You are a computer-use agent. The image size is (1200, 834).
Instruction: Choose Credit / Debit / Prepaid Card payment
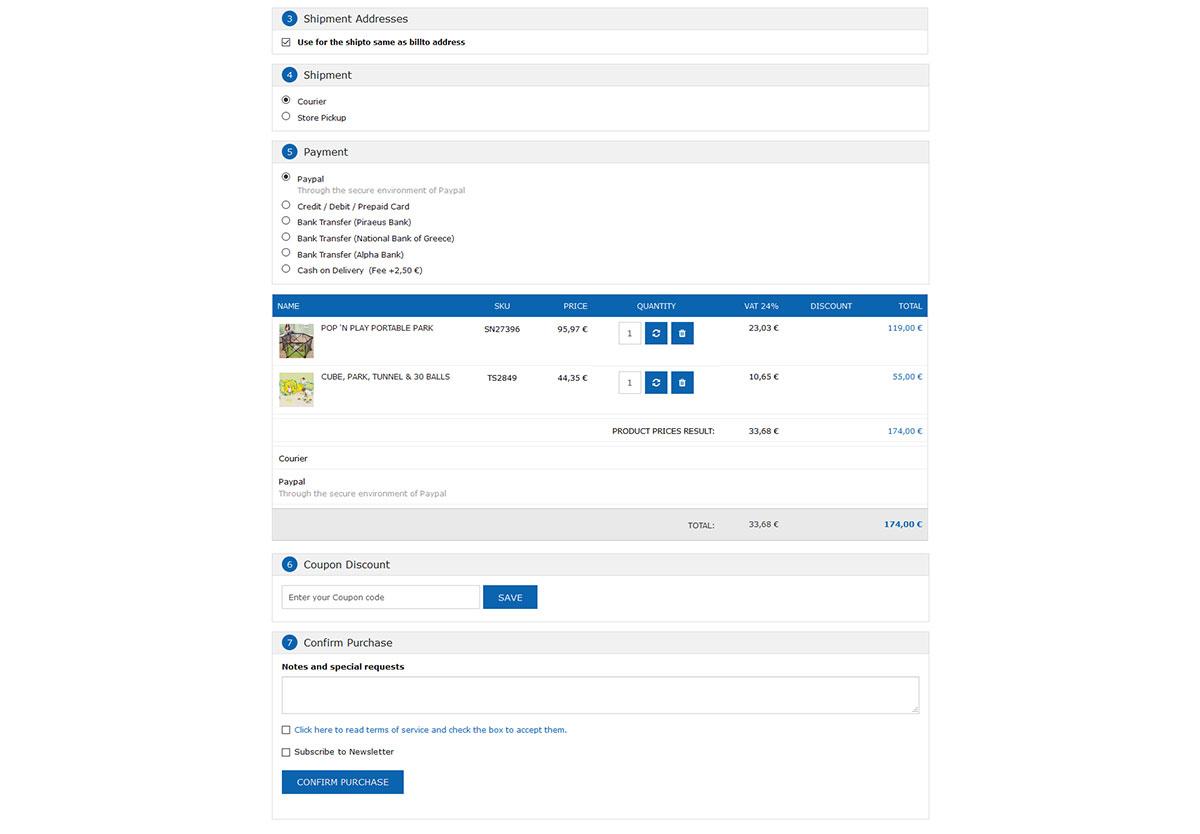coord(286,205)
